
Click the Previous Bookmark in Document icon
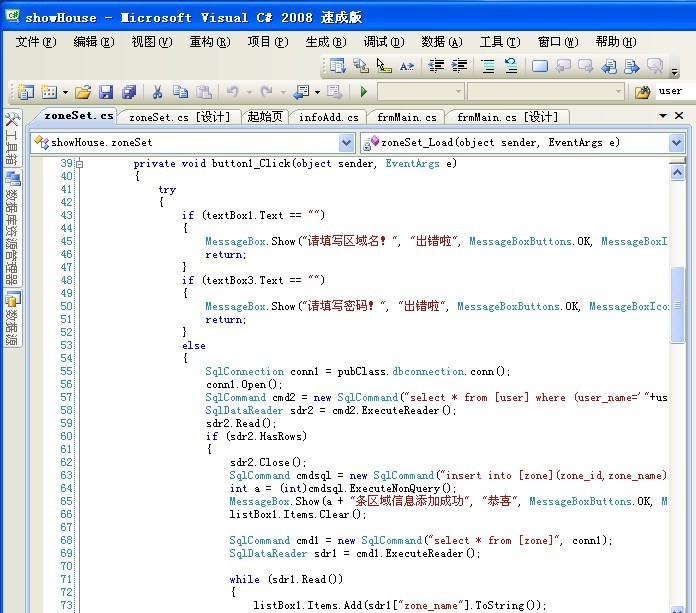click(x=609, y=66)
